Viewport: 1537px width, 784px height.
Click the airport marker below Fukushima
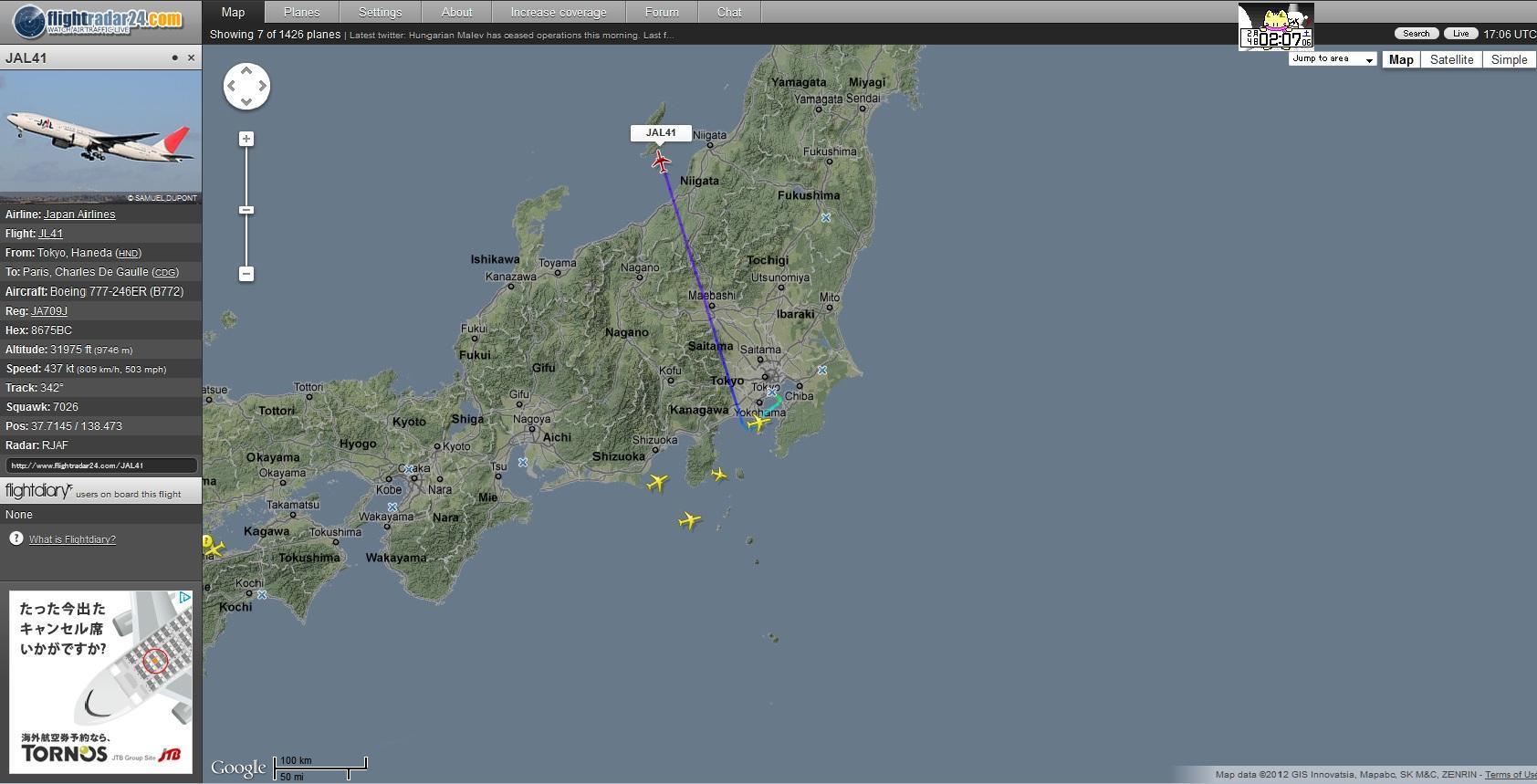tap(826, 217)
